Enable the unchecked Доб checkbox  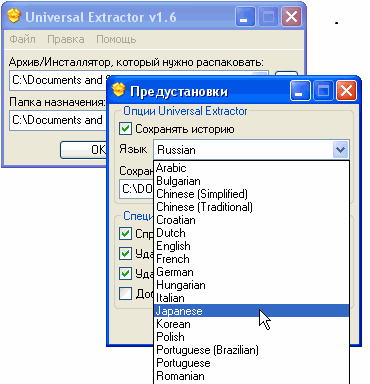point(125,293)
